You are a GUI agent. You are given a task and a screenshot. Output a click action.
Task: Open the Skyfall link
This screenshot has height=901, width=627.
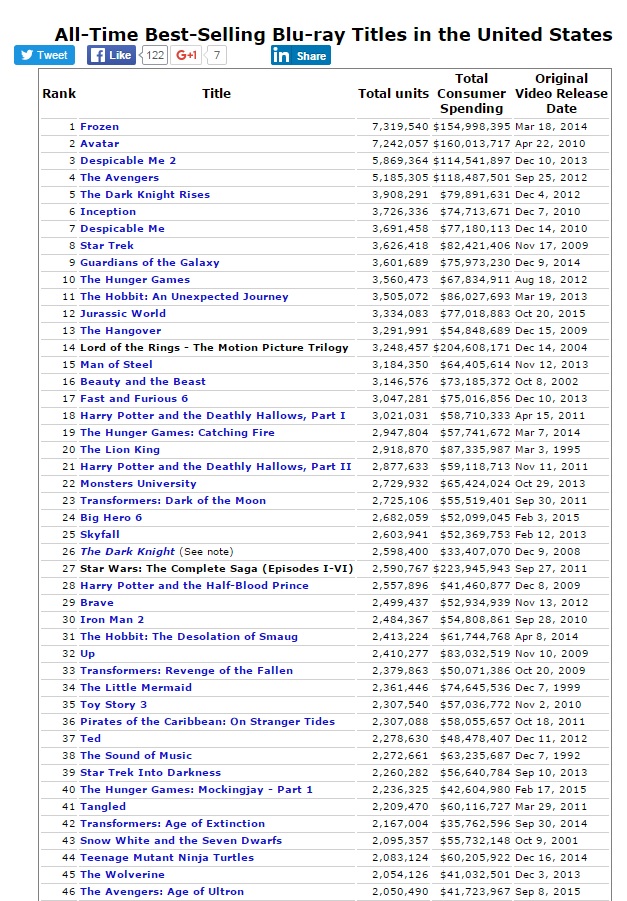[x=100, y=534]
